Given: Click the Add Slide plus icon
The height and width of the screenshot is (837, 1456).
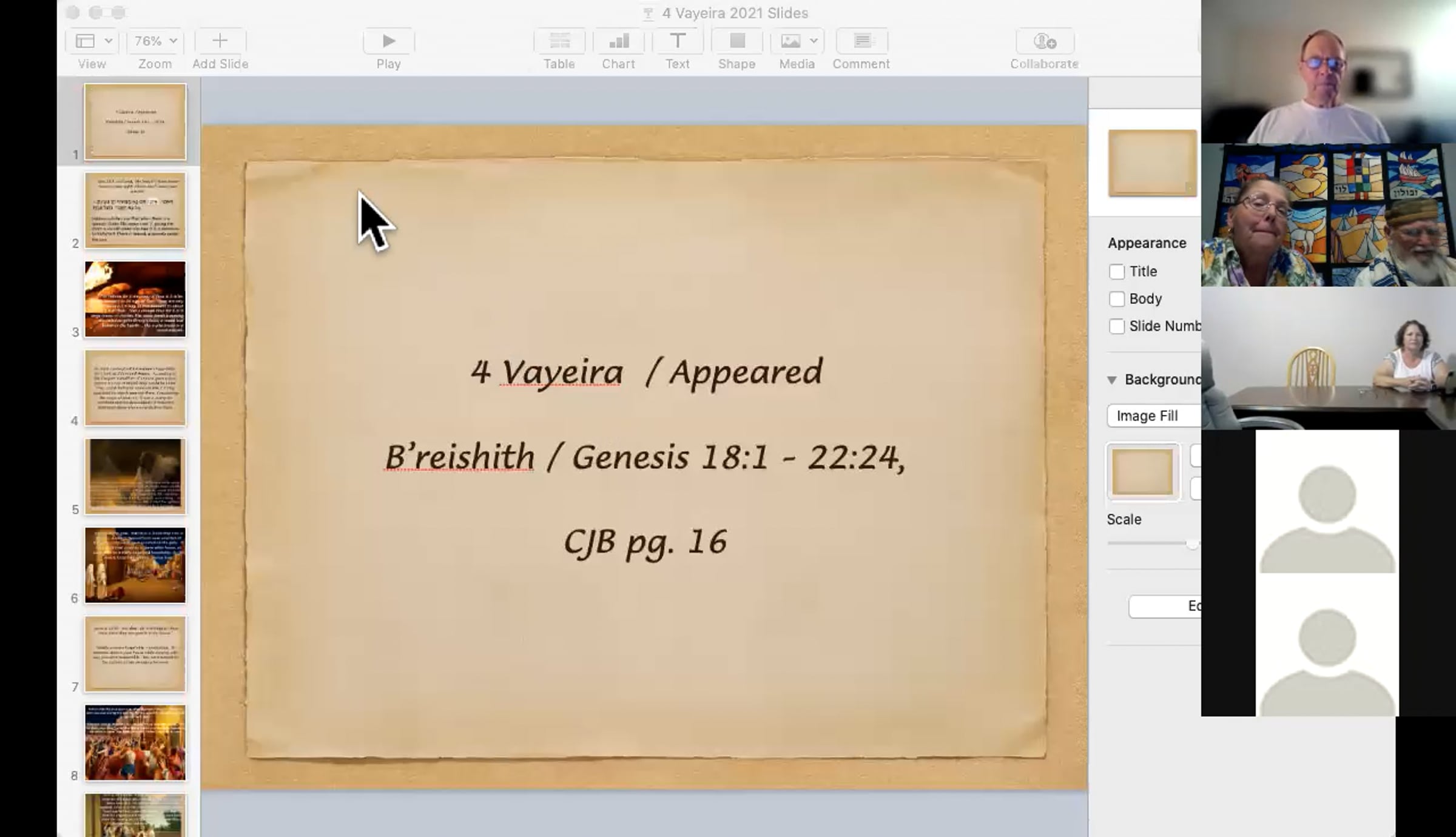Looking at the screenshot, I should point(220,41).
